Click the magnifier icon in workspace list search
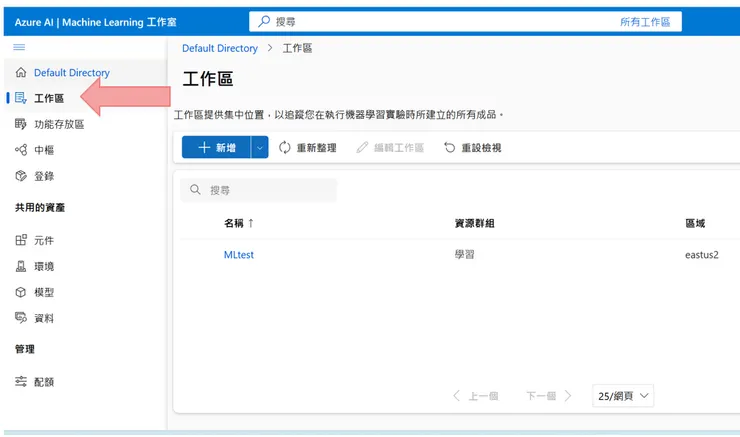This screenshot has width=740, height=437. coord(195,190)
